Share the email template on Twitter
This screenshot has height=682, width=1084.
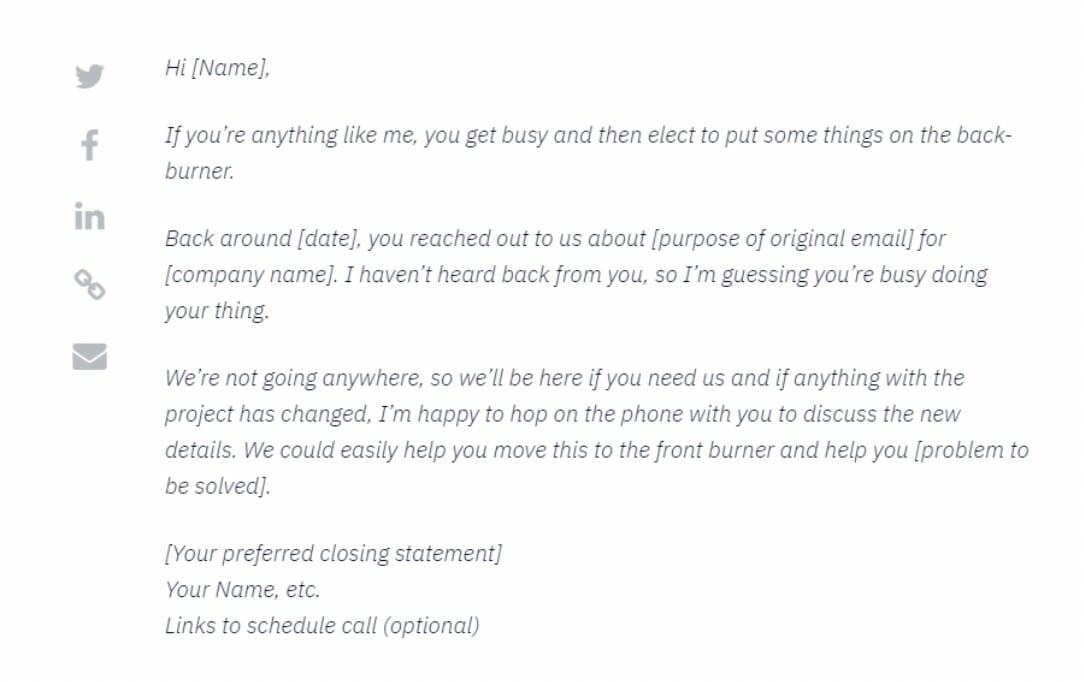[90, 76]
